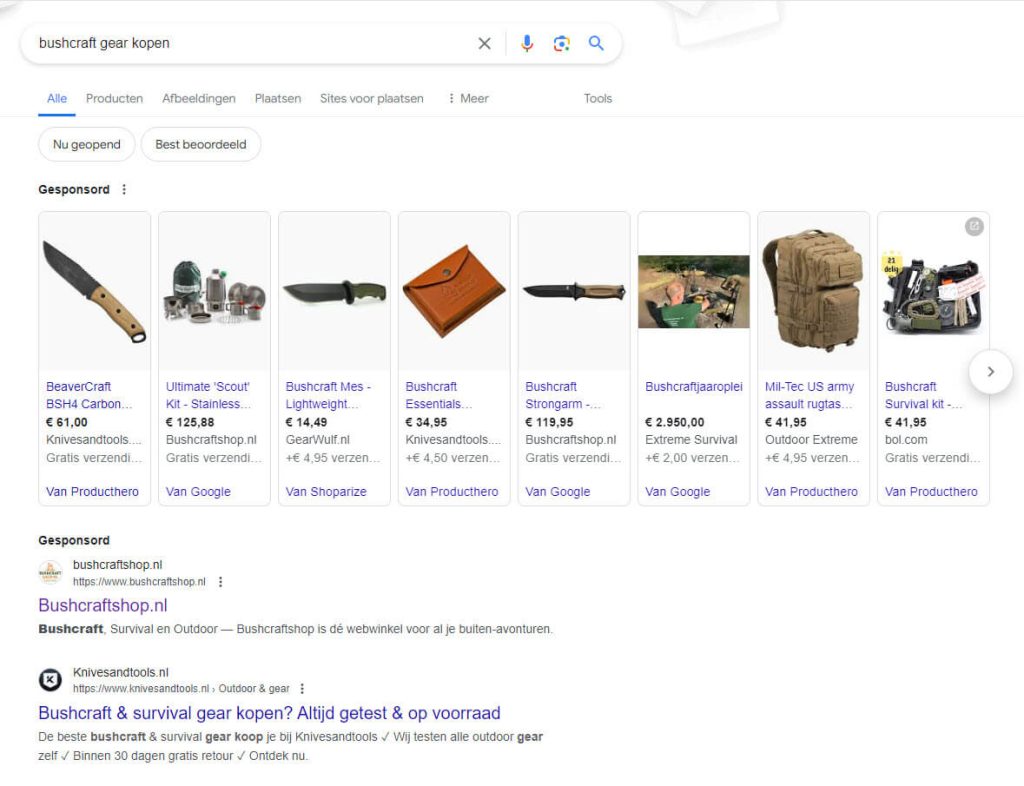
Task: Switch to the Afbeeldingen tab
Action: click(x=199, y=99)
